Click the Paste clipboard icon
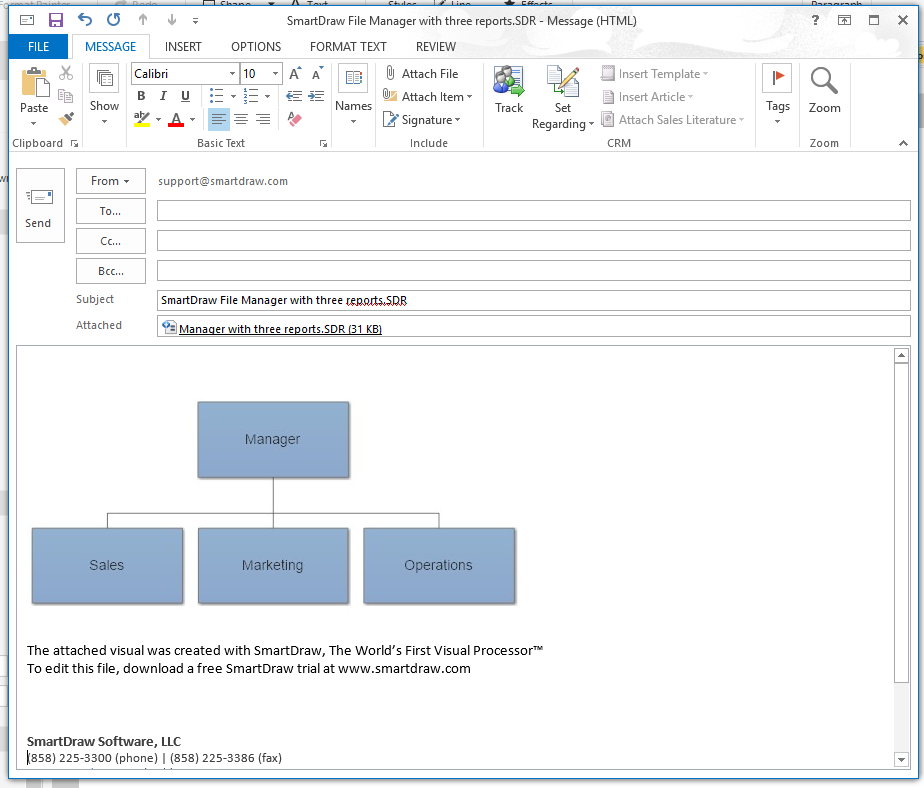Viewport: 924px width, 788px height. [35, 82]
